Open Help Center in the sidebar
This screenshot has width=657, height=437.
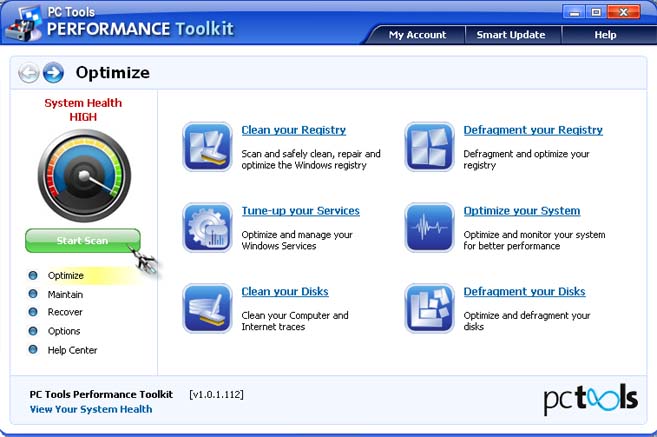tap(72, 350)
